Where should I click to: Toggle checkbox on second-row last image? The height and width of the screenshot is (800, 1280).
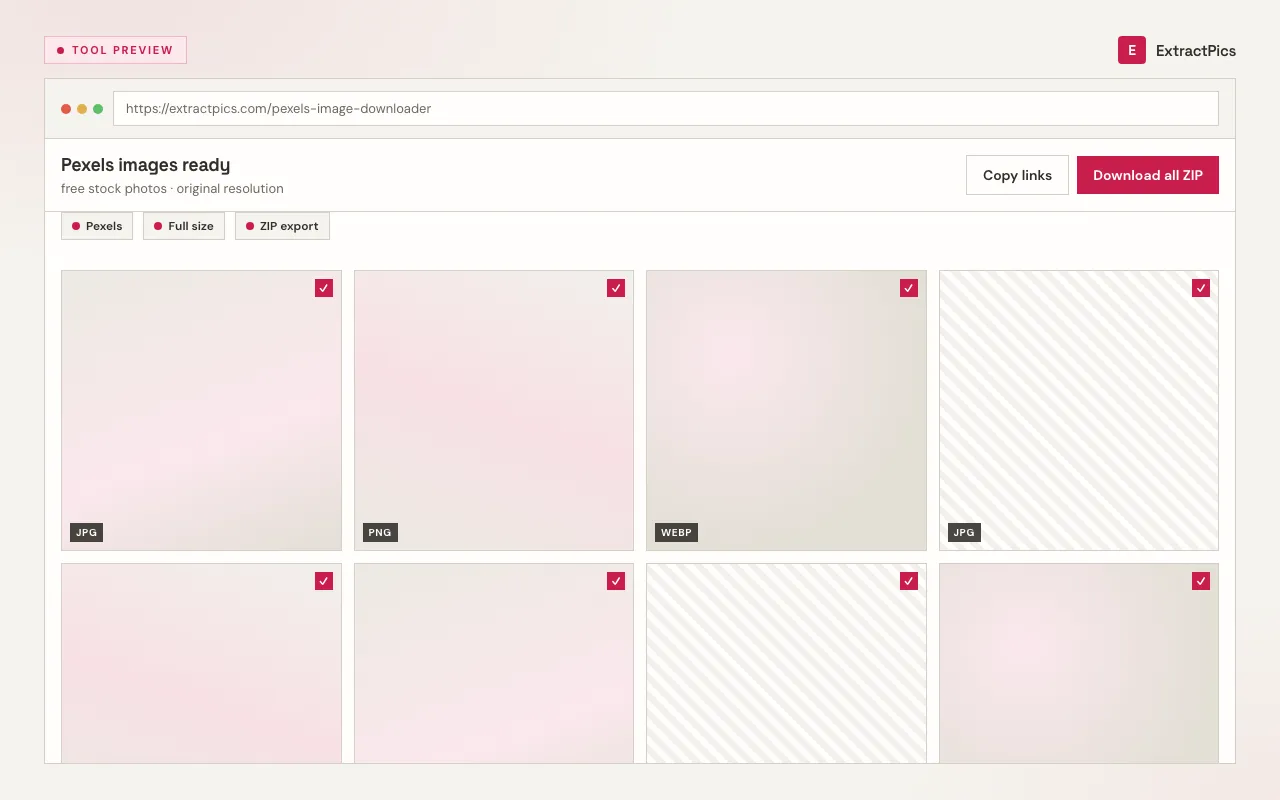click(x=1201, y=581)
